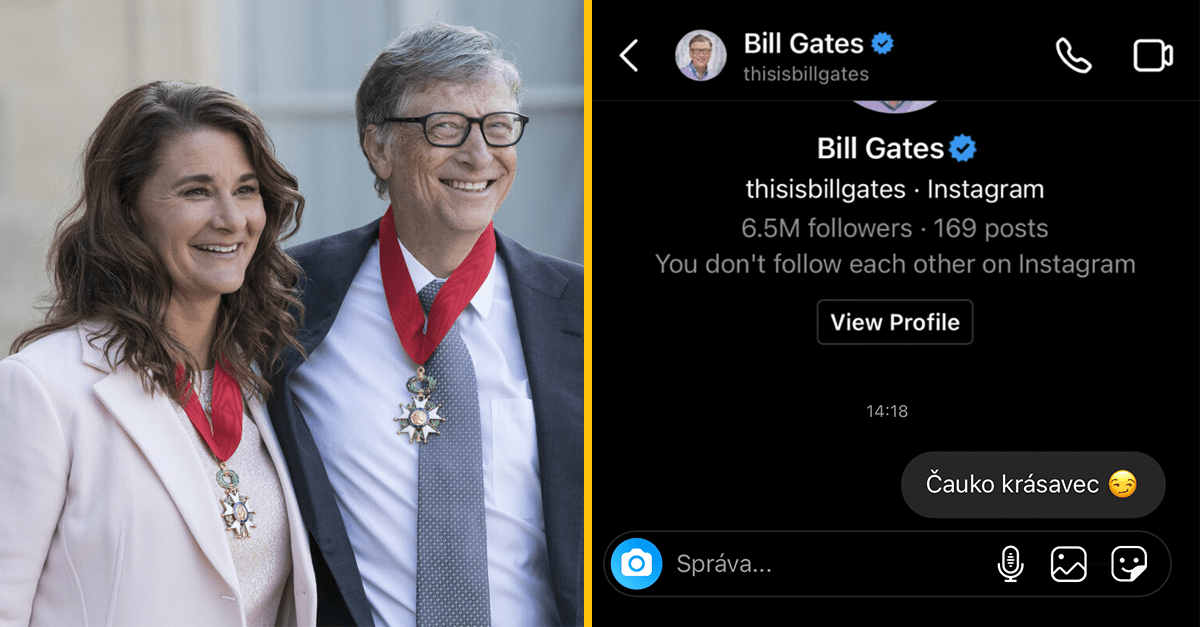Click the verified badge beside header Bill Gates
The image size is (1200, 627).
[882, 43]
